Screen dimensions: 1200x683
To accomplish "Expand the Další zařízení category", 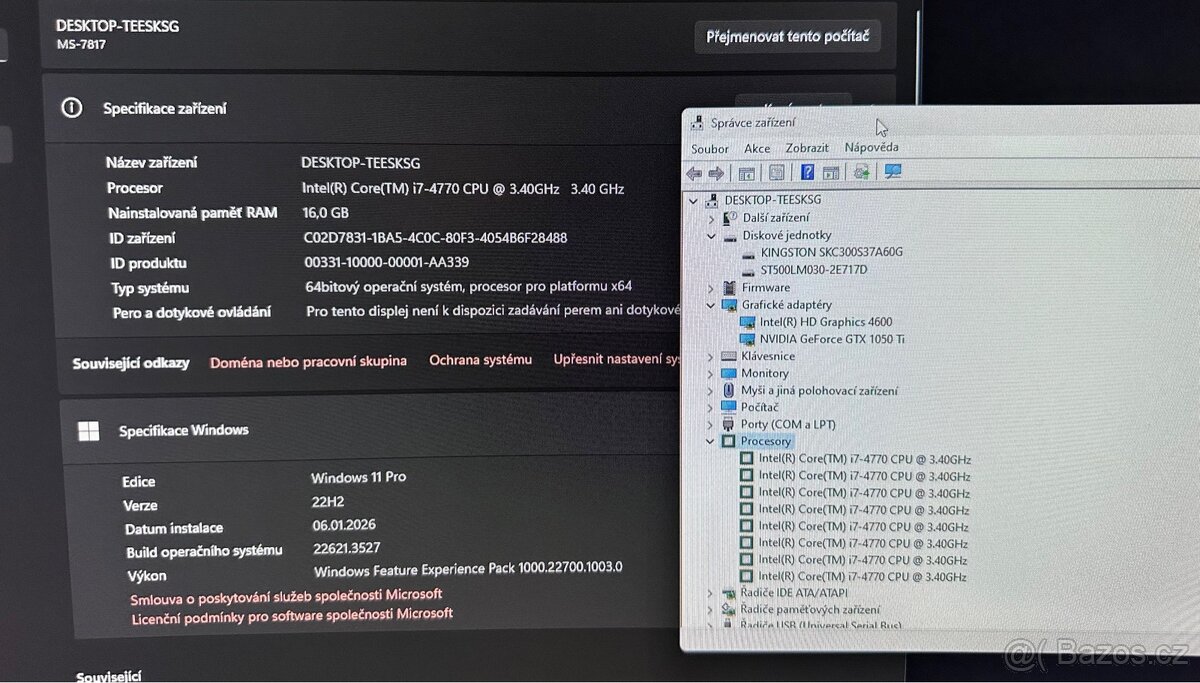I will [710, 217].
